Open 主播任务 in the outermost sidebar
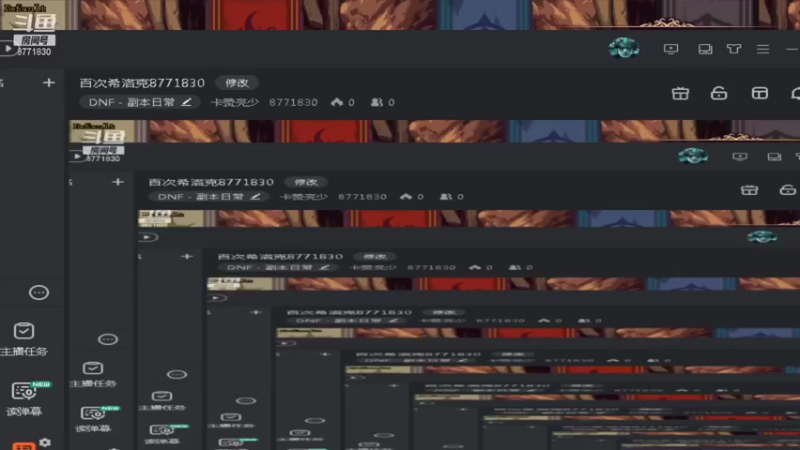800x450 pixels. pyautogui.click(x=24, y=339)
